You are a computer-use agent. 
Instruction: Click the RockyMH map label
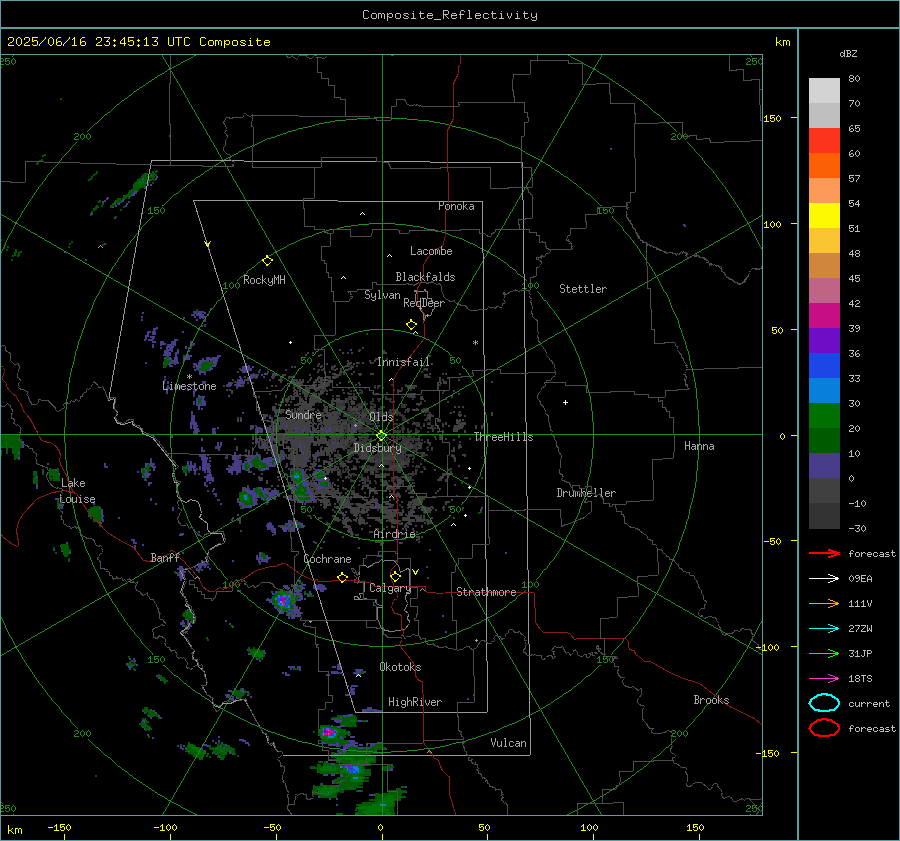click(264, 280)
